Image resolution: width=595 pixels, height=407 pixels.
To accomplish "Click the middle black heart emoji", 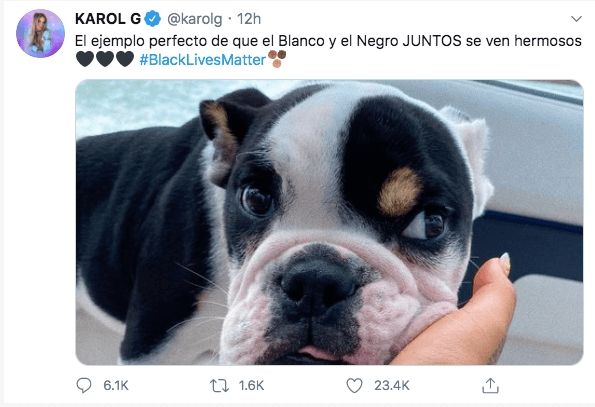I will [105, 59].
